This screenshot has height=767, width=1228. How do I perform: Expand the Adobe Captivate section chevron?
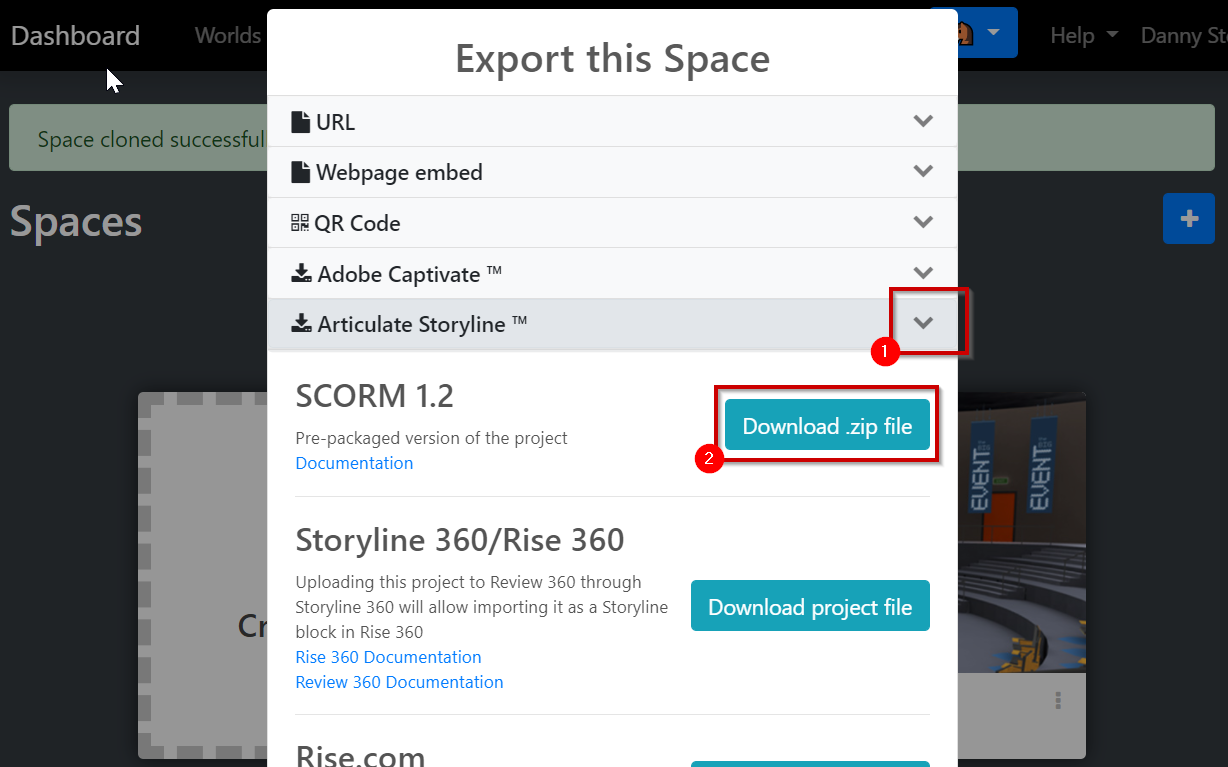point(923,272)
